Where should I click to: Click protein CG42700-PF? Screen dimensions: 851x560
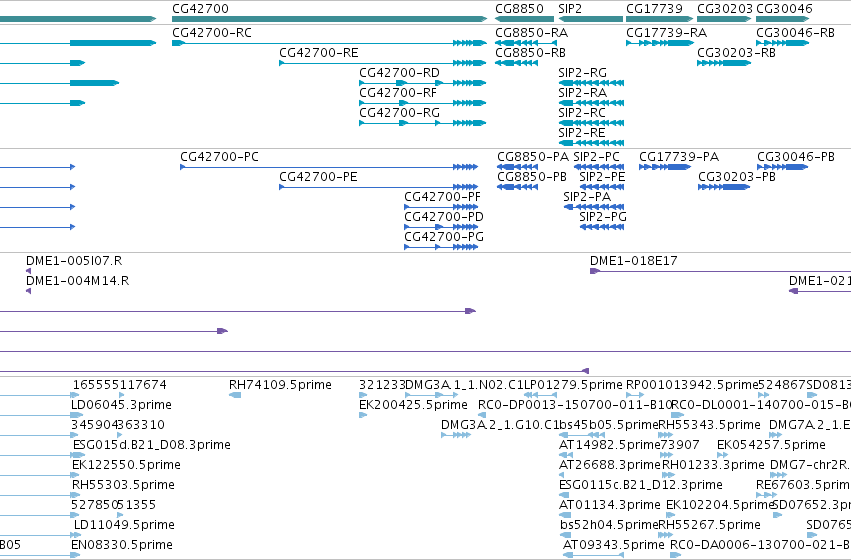coord(441,207)
